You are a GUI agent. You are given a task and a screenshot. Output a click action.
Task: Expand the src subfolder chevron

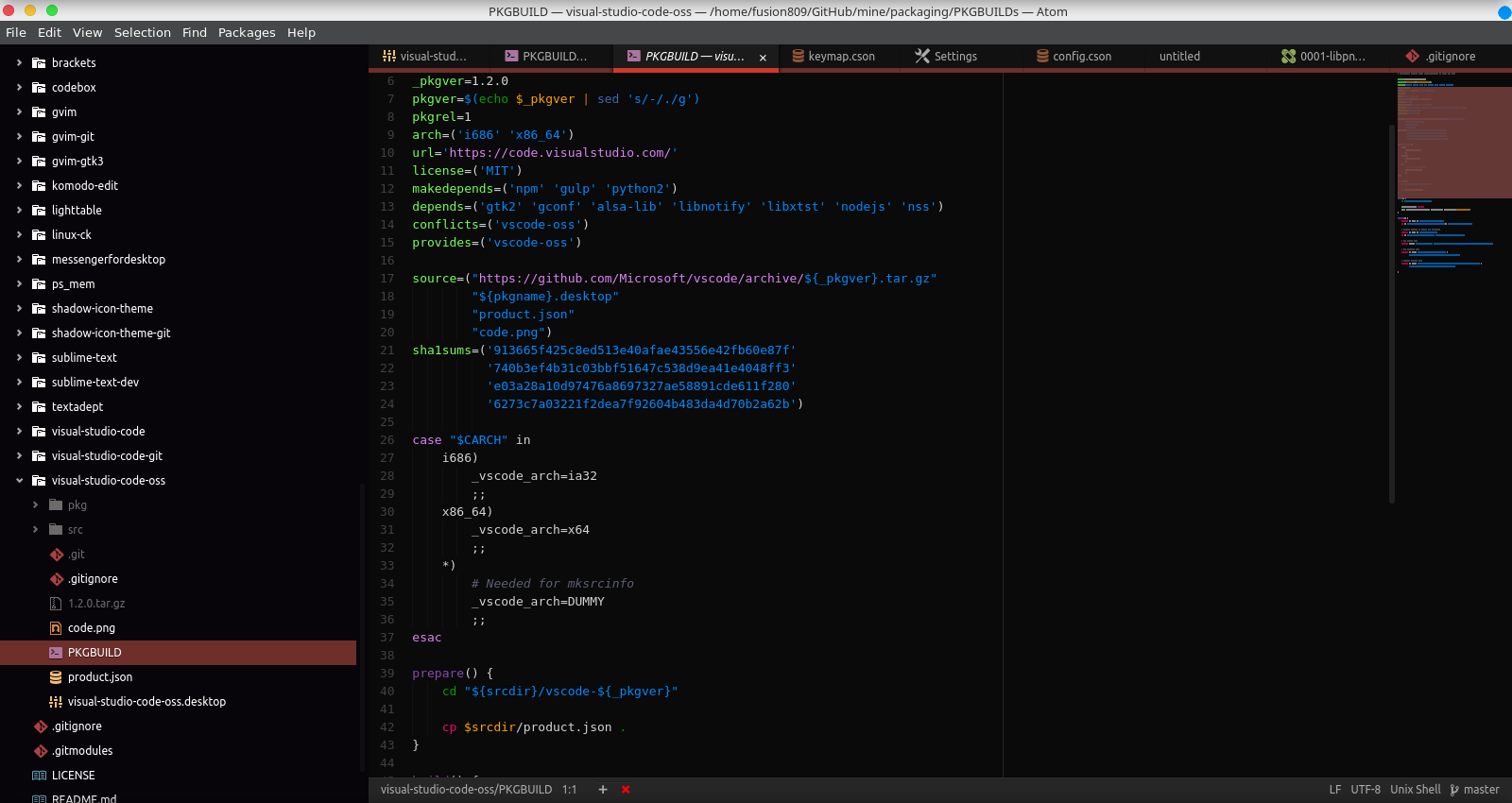click(x=36, y=530)
